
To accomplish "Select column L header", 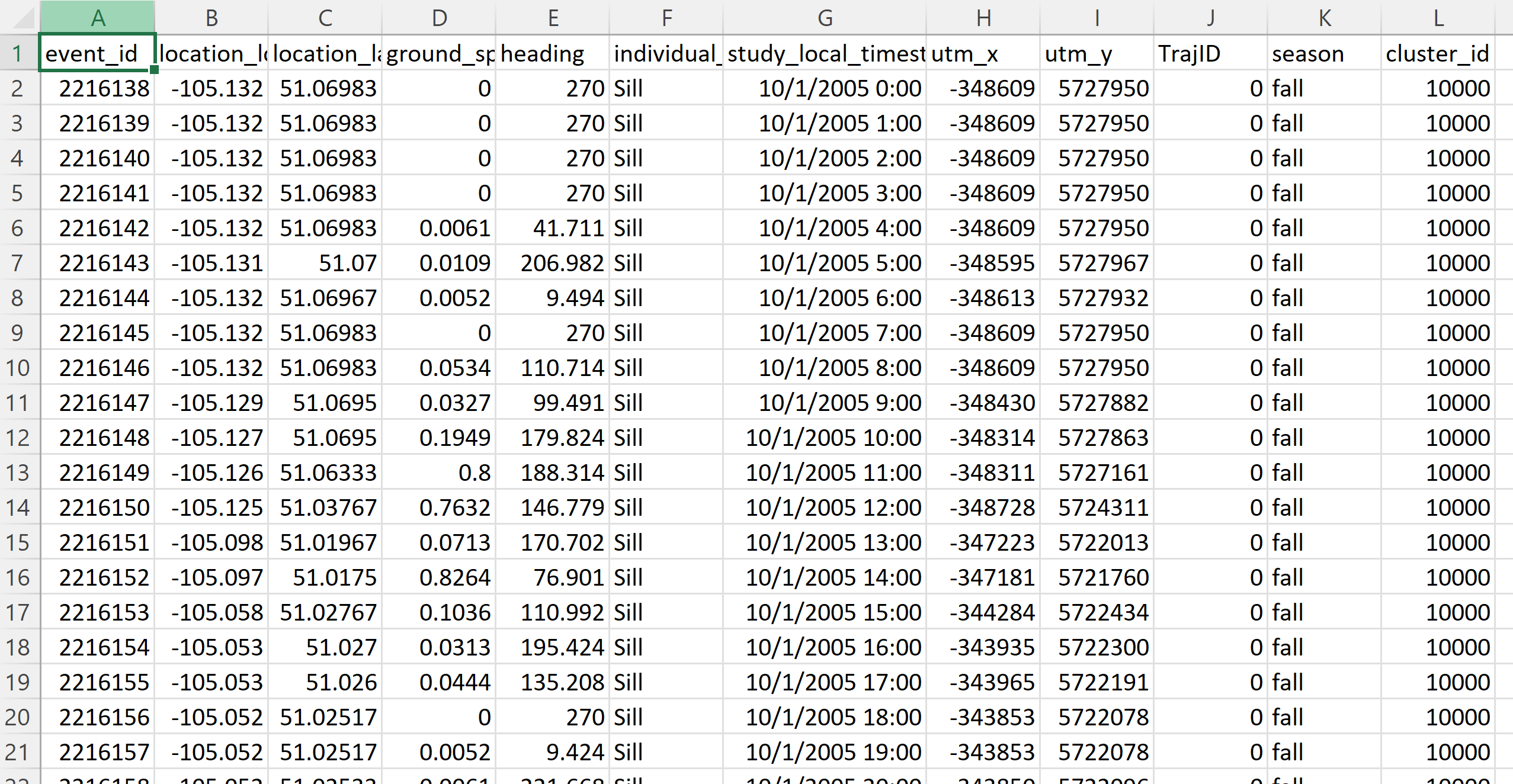I will tap(1438, 18).
